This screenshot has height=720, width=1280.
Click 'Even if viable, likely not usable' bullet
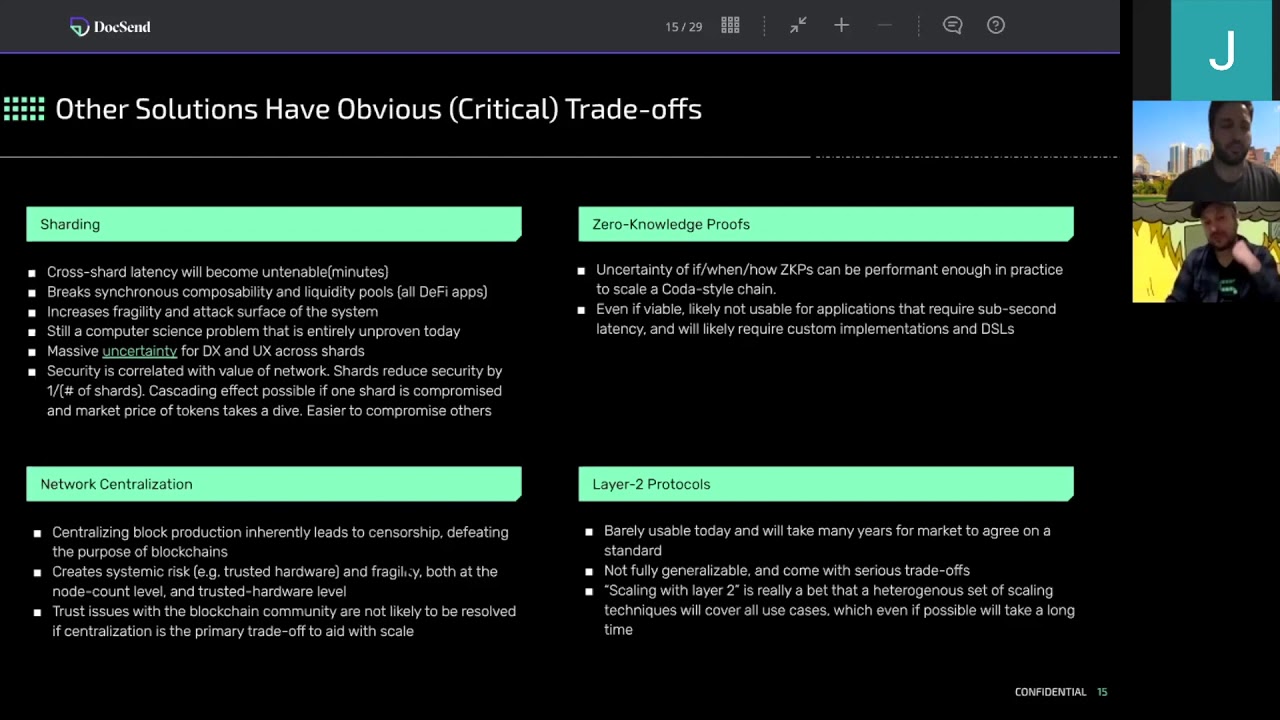point(826,319)
